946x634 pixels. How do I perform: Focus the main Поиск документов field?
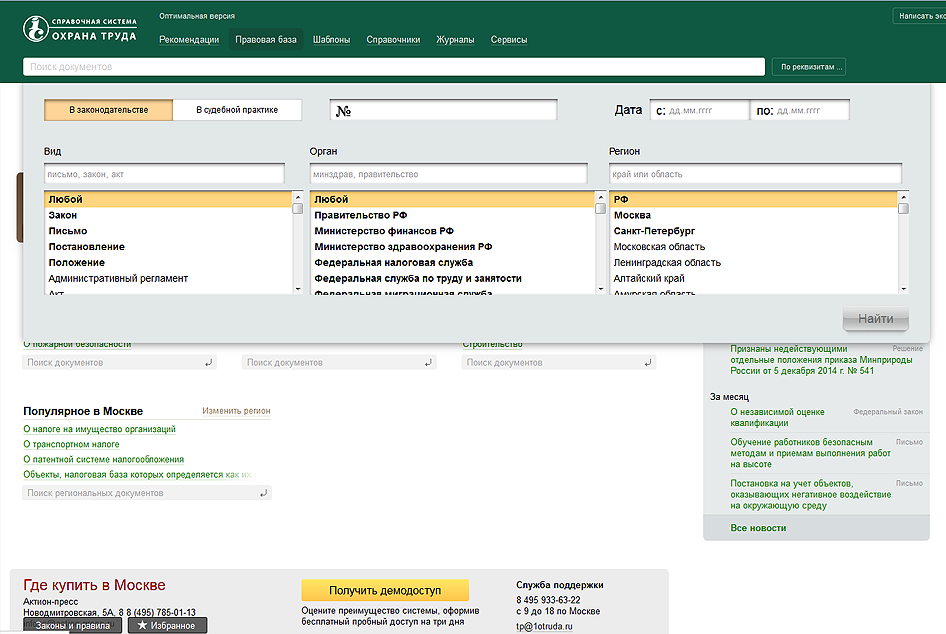tap(394, 67)
